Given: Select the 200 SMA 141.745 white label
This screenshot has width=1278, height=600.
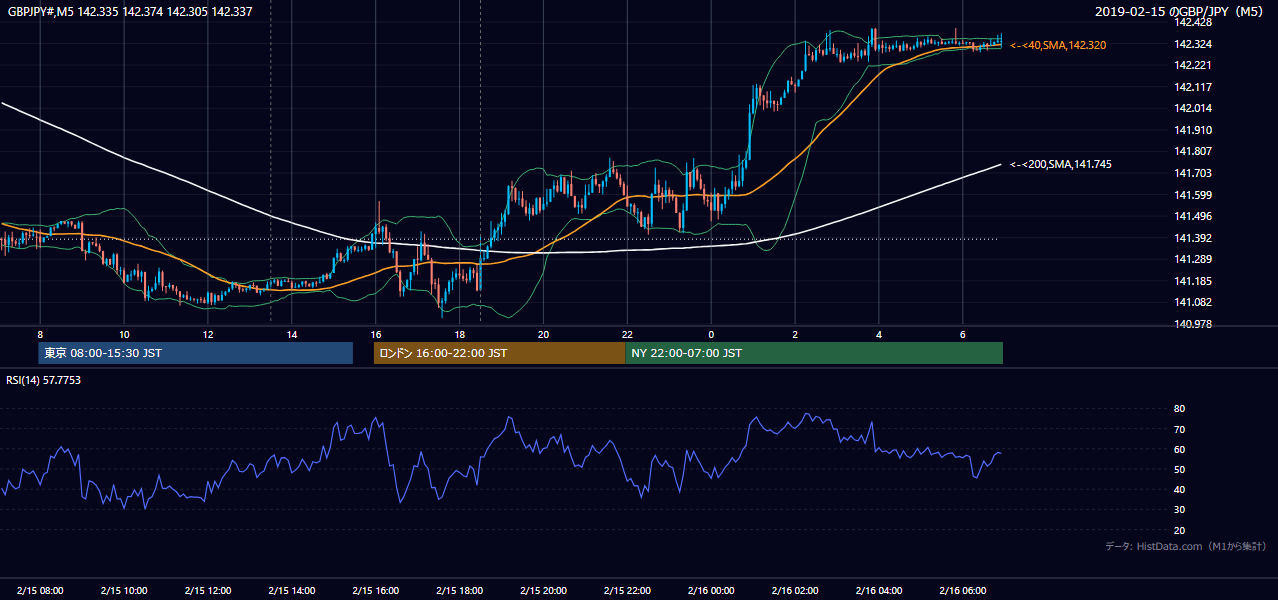Looking at the screenshot, I should (1061, 164).
